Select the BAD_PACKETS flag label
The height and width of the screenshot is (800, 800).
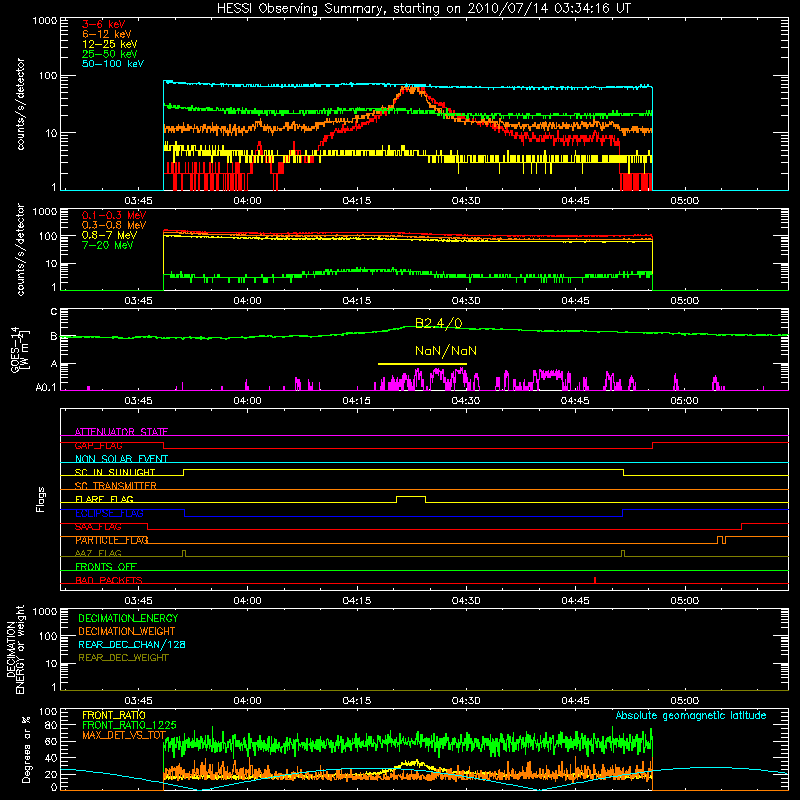tap(109, 580)
